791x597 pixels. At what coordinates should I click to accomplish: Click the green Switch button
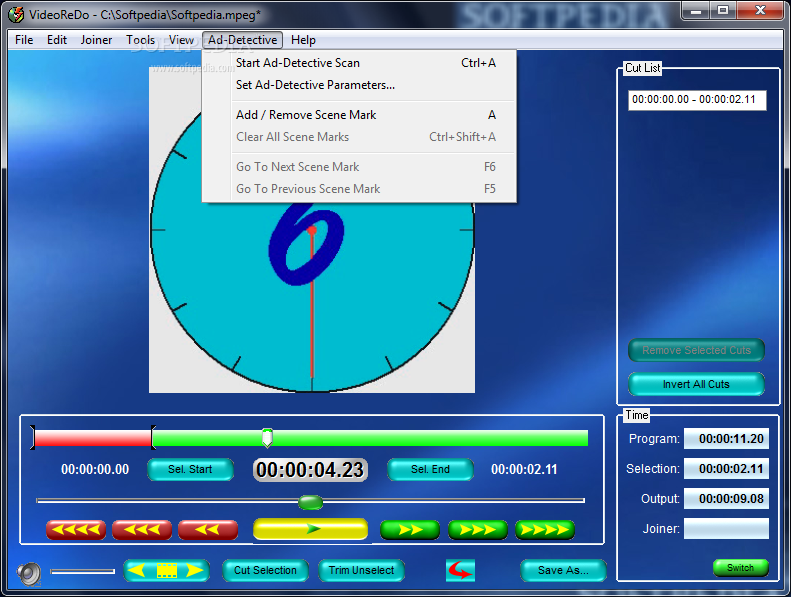point(741,568)
